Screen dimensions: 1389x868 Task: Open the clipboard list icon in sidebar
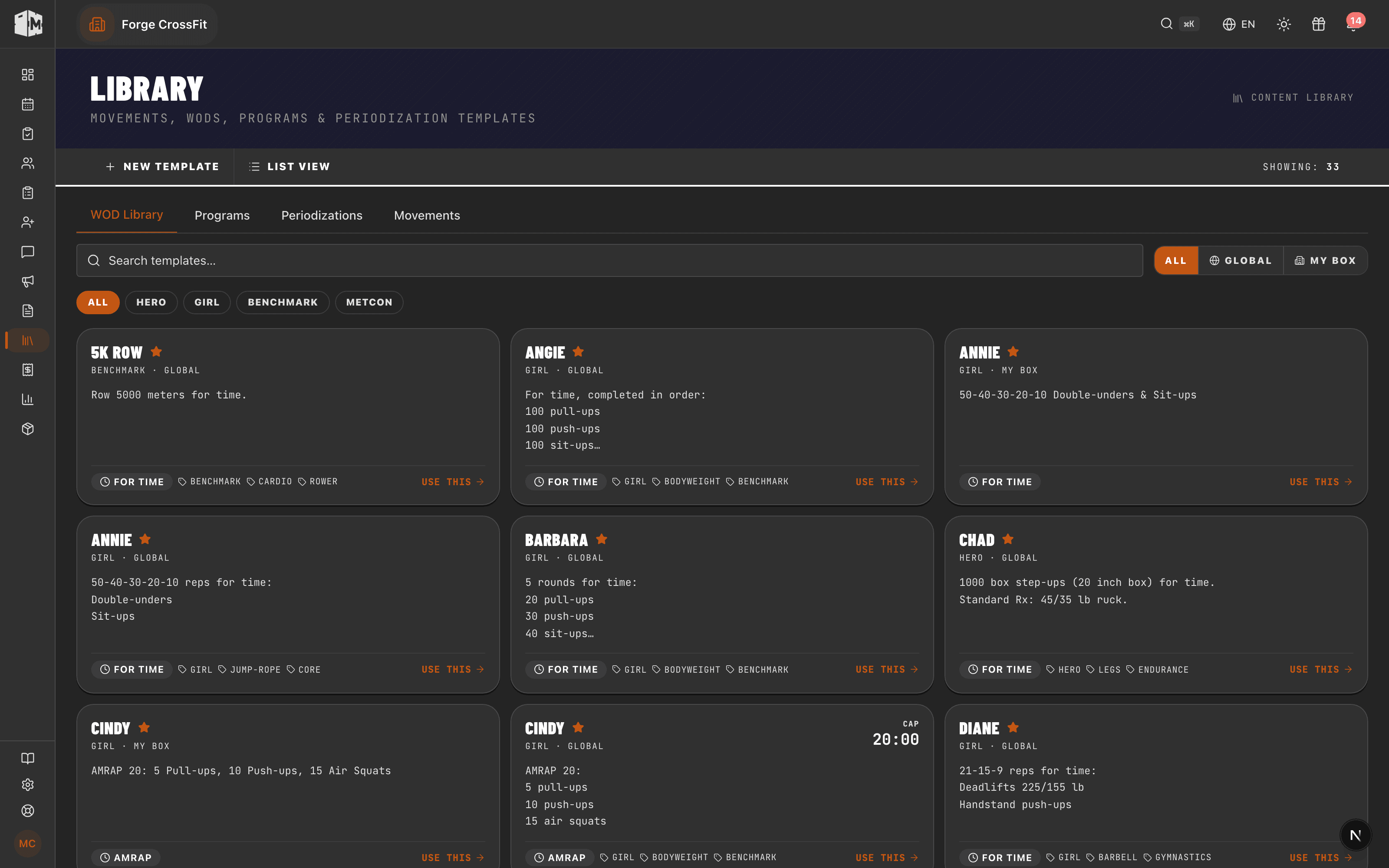pos(27,193)
